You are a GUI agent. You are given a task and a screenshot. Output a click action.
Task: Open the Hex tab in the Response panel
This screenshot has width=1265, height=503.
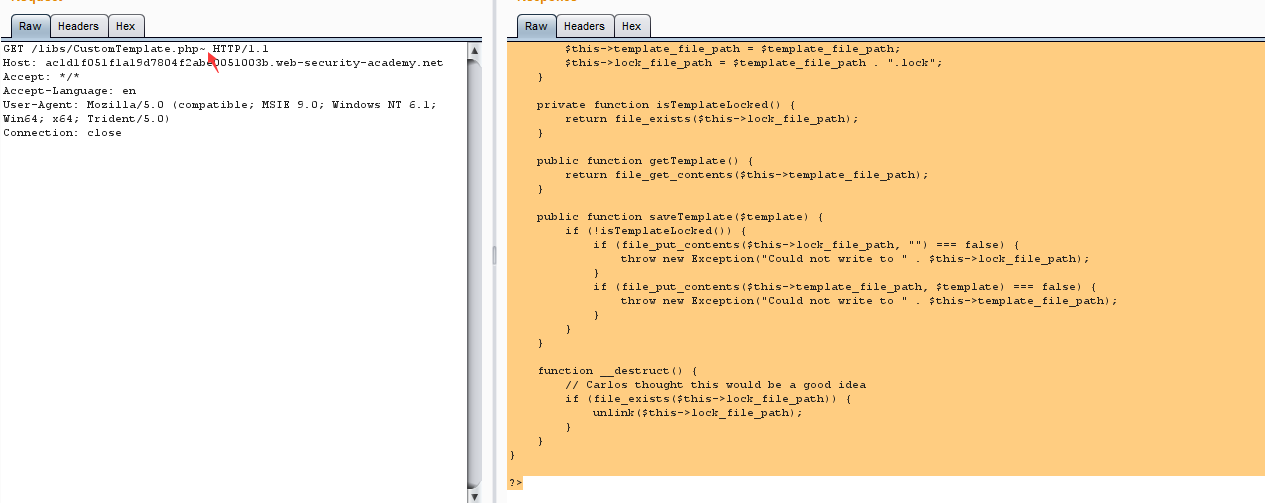[631, 26]
